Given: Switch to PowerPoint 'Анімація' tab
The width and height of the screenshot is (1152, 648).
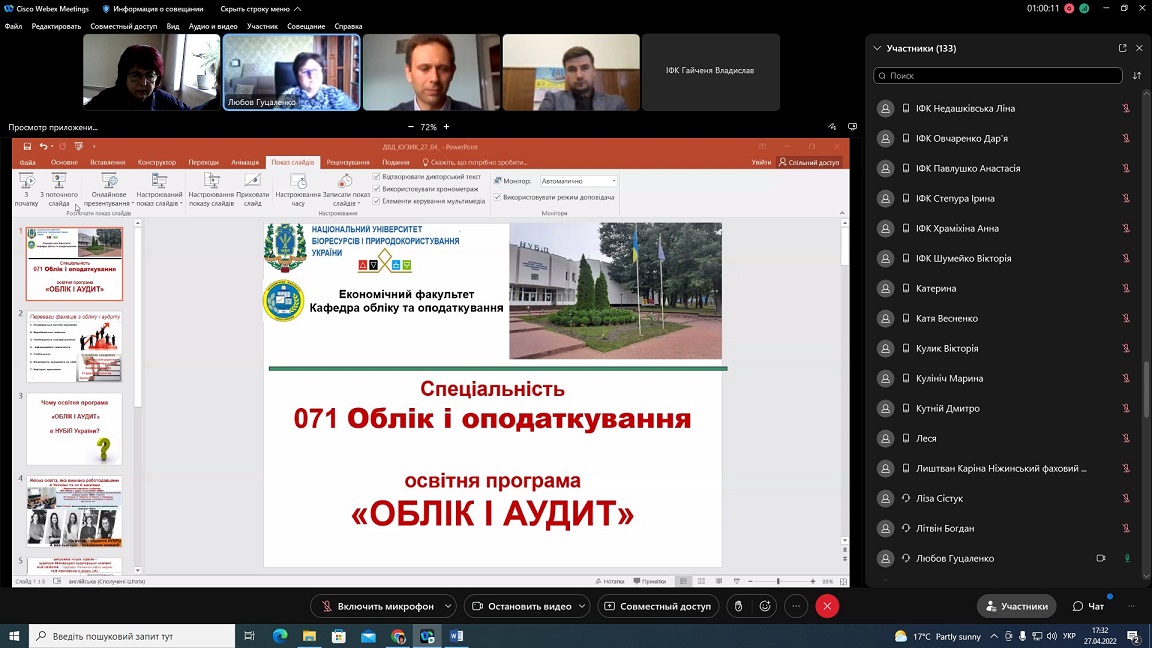Looking at the screenshot, I should 245,162.
